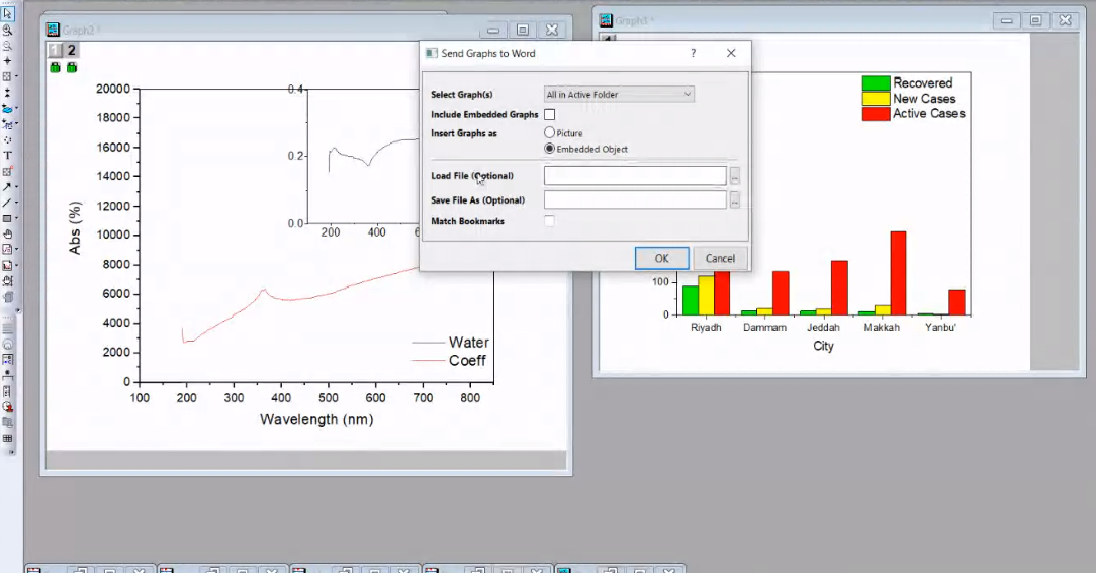Image resolution: width=1096 pixels, height=573 pixels.
Task: Select the Mask Points tool
Action: pos(7,124)
